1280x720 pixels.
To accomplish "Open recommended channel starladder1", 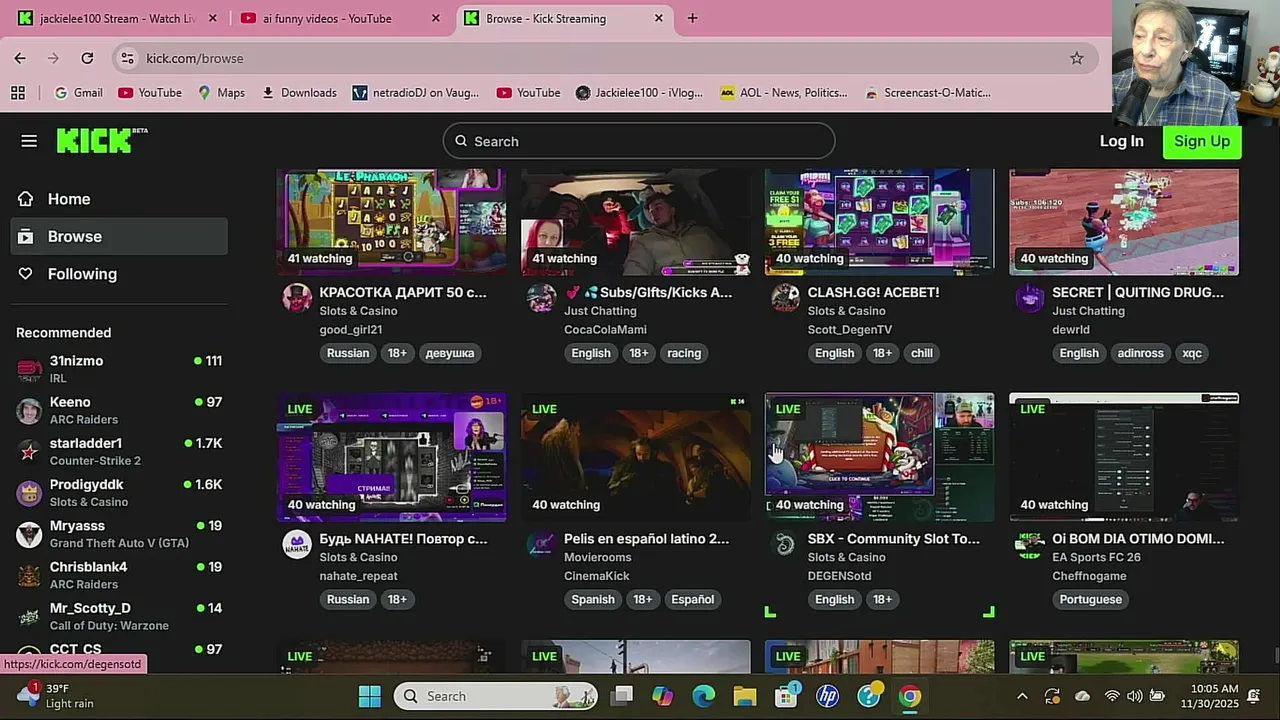I will pos(120,451).
